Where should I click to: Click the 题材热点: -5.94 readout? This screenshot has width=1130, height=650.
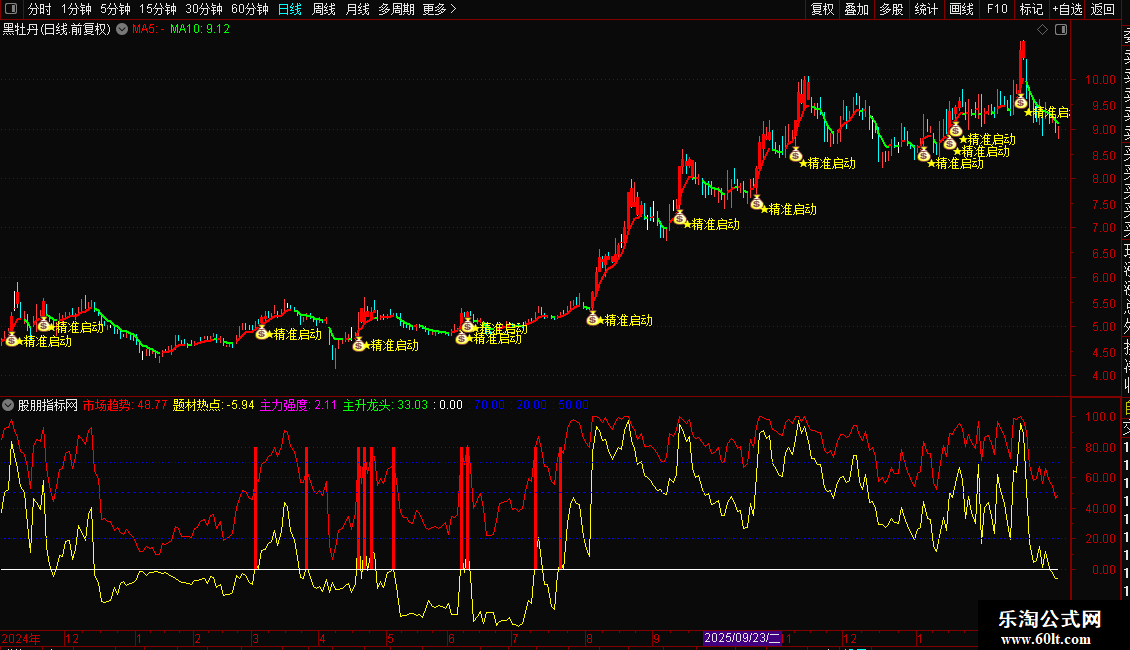(x=213, y=405)
